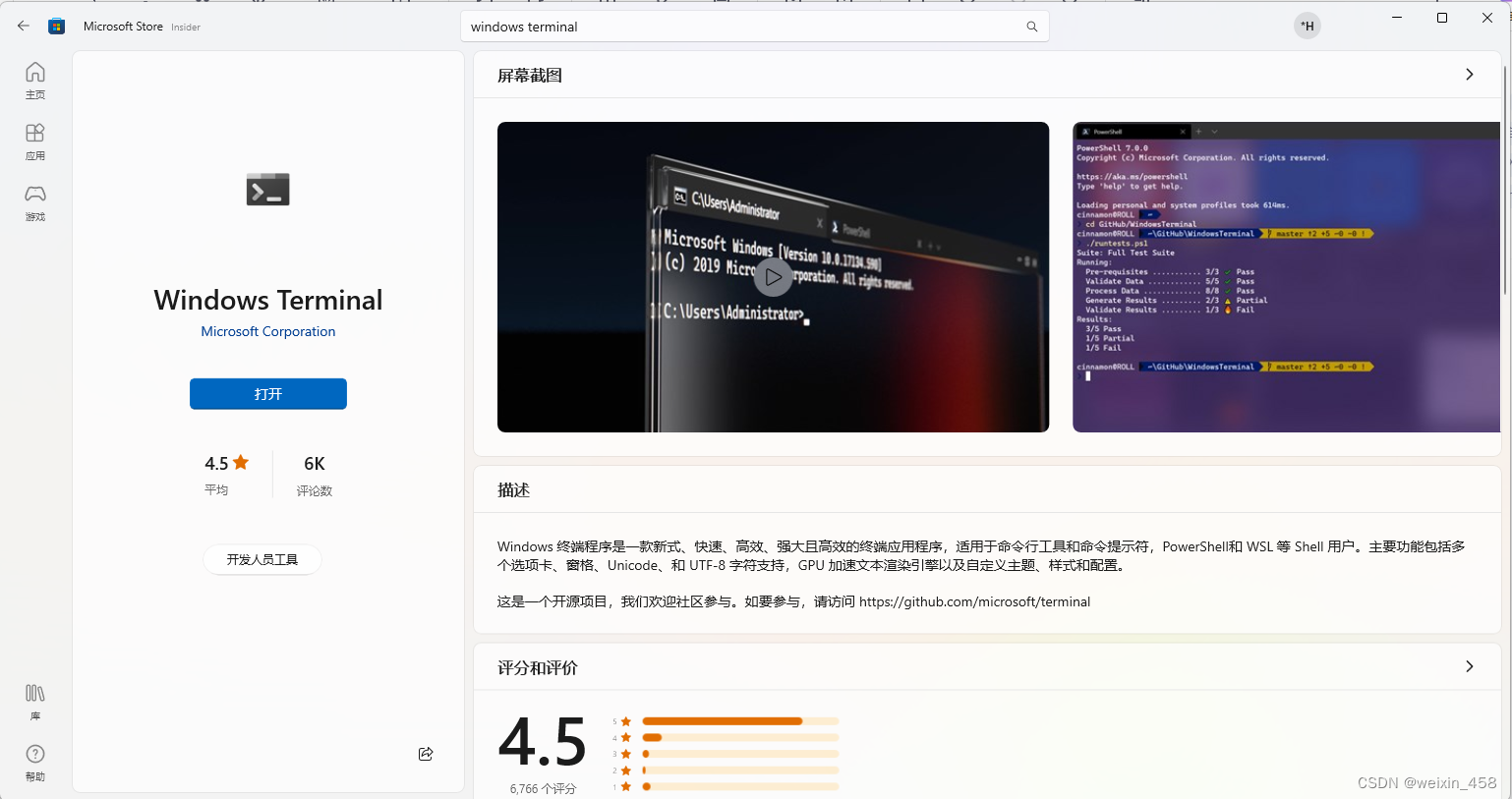Open the 库 (Library) sidebar icon
The height and width of the screenshot is (799, 1512).
34,700
